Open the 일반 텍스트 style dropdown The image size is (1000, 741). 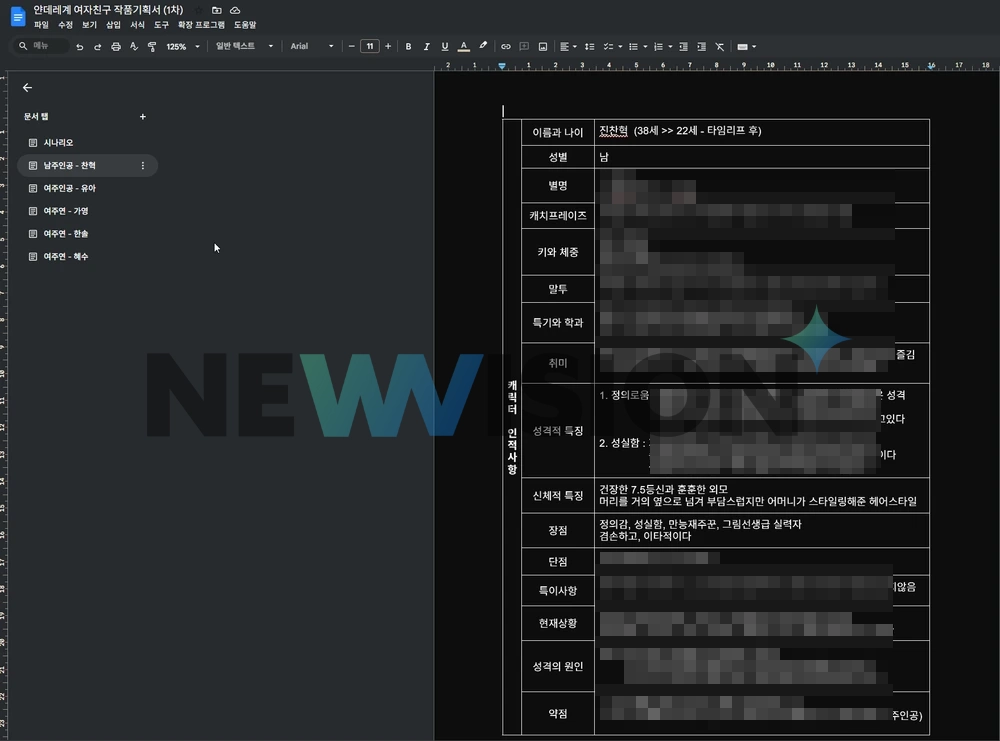[x=243, y=46]
